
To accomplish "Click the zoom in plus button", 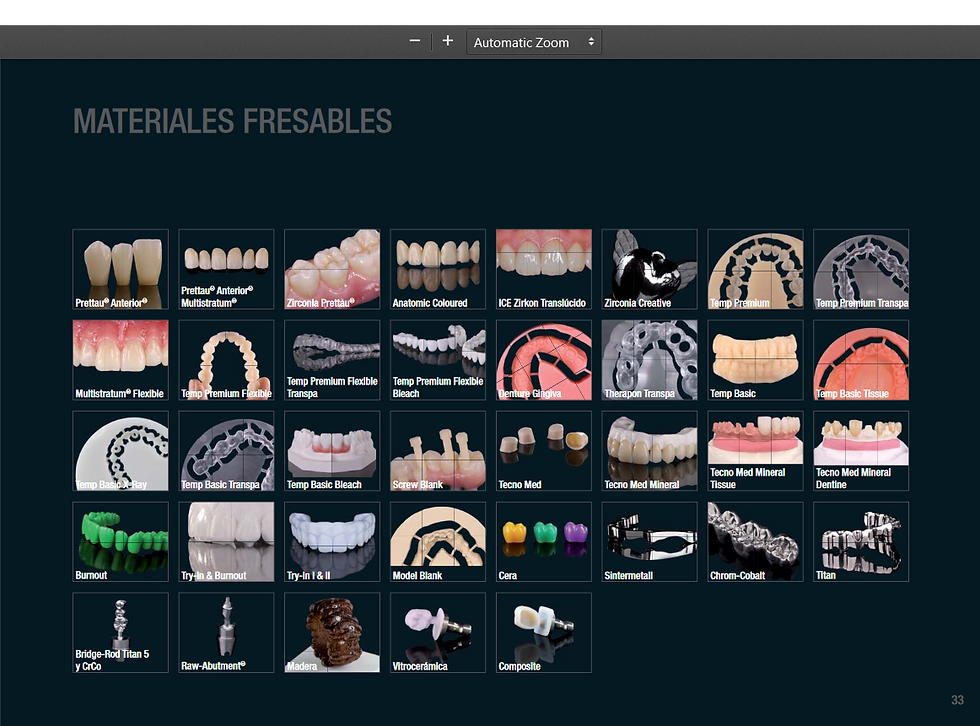I will click(448, 41).
